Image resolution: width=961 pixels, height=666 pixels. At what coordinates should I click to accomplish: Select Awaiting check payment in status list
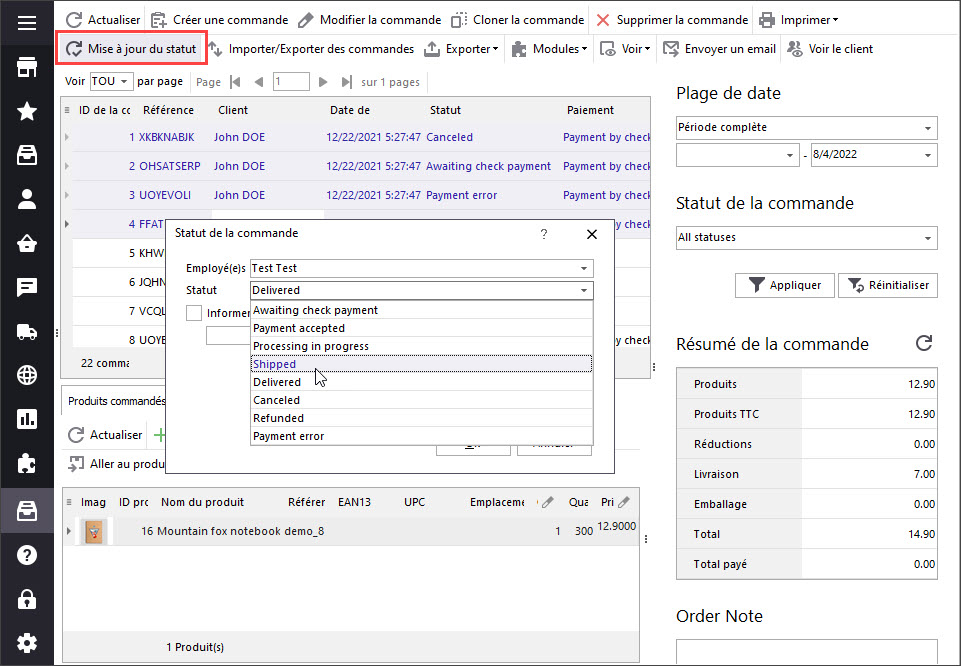click(422, 310)
